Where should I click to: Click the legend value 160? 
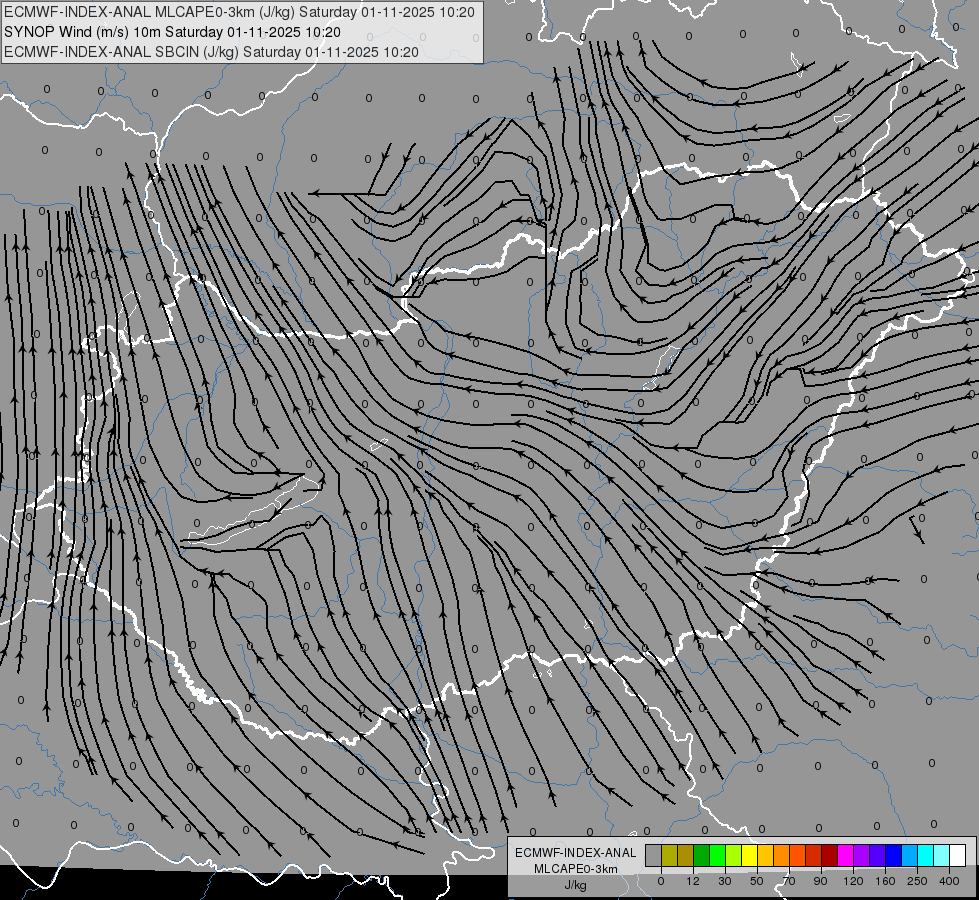pos(885,881)
